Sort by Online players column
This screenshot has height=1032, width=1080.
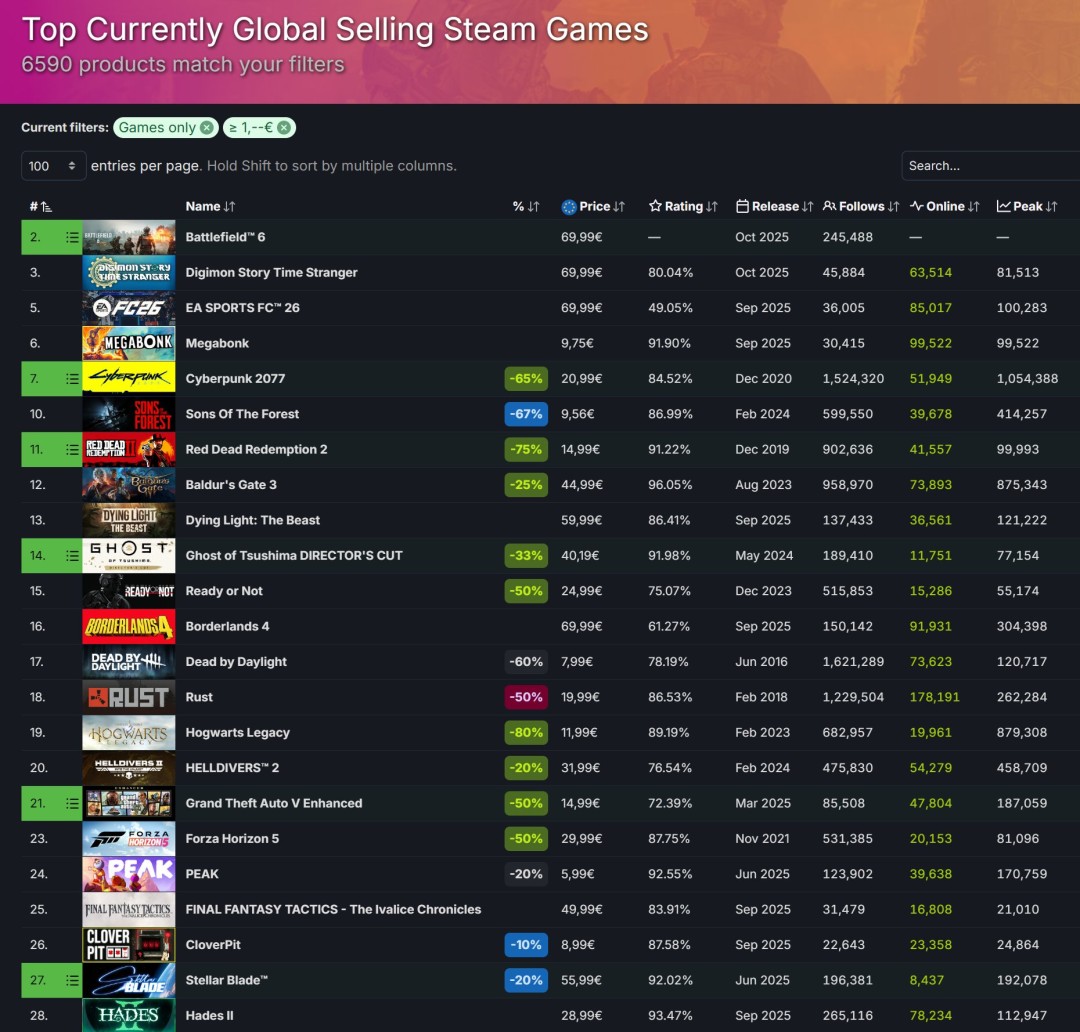[945, 206]
